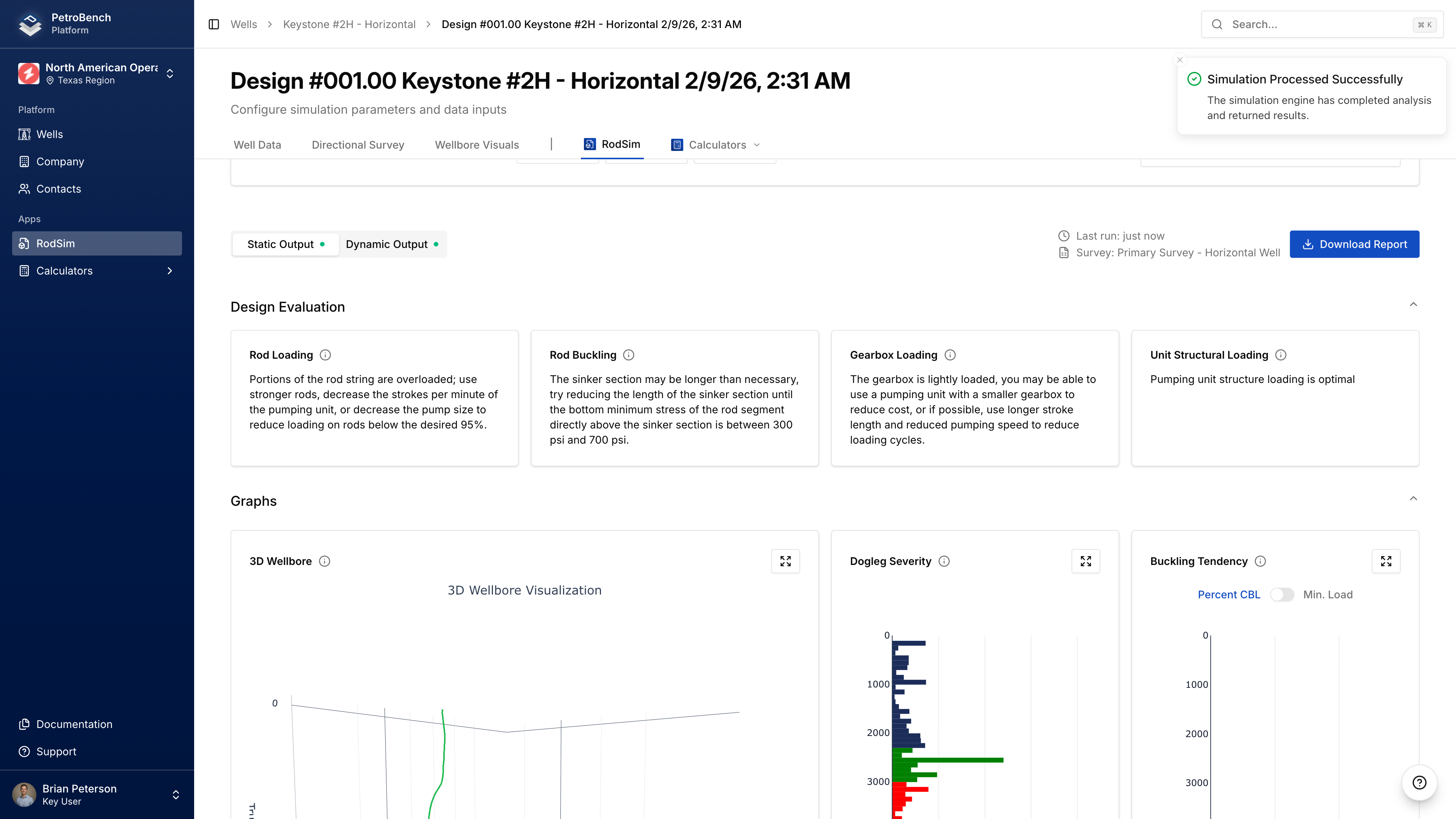Screen dimensions: 1456x819
Task: Dismiss the simulation success notification
Action: (x=1180, y=60)
